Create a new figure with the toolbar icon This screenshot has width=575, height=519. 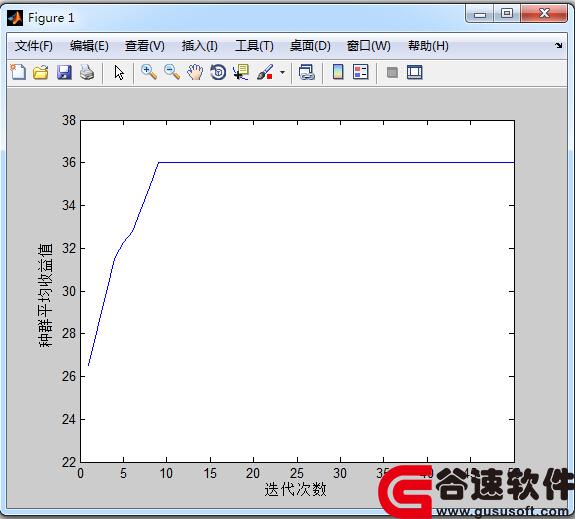click(x=18, y=72)
